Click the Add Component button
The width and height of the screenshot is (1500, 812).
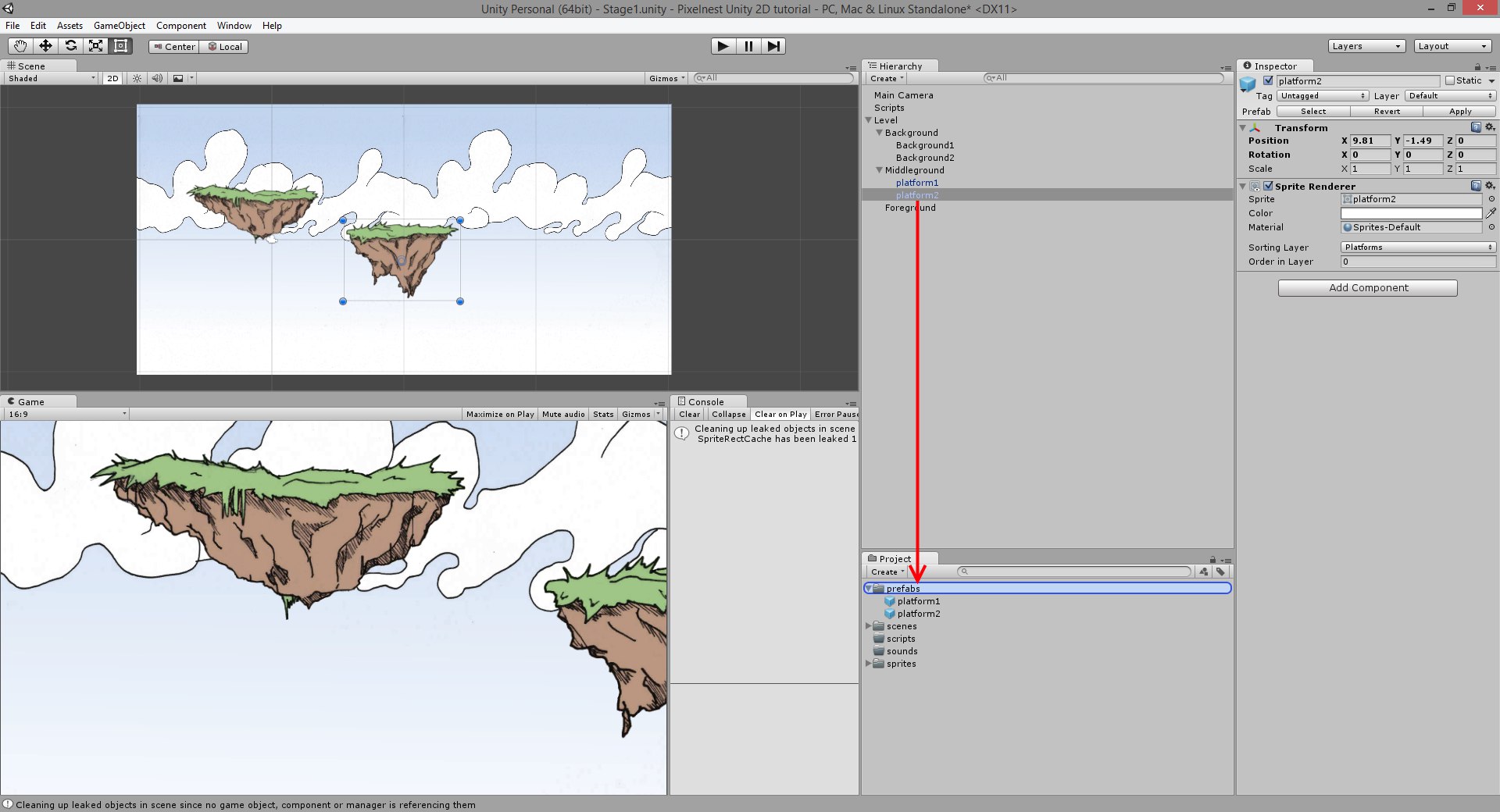coord(1367,288)
